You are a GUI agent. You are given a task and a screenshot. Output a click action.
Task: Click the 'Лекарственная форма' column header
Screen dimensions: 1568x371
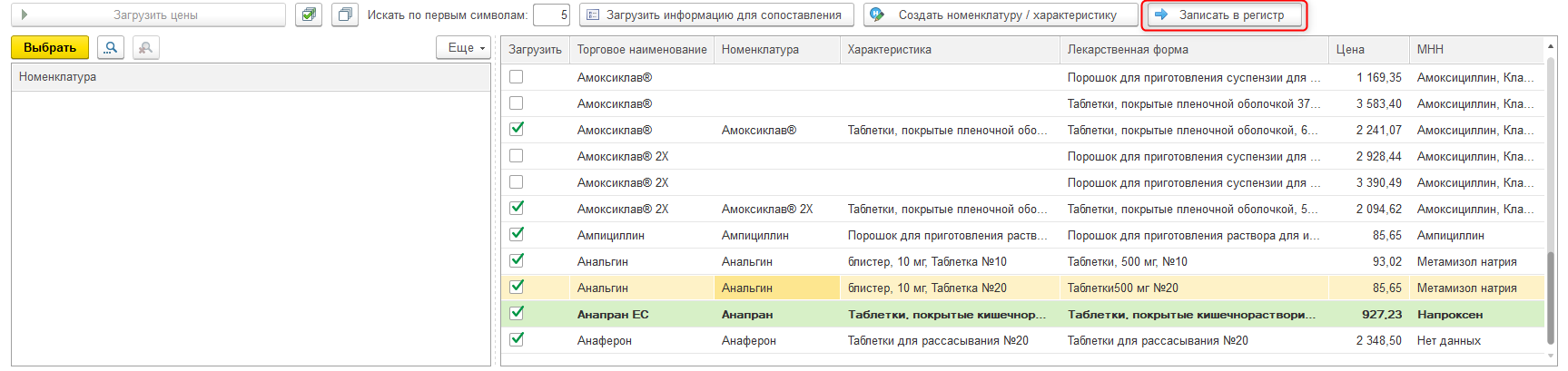tap(1127, 50)
